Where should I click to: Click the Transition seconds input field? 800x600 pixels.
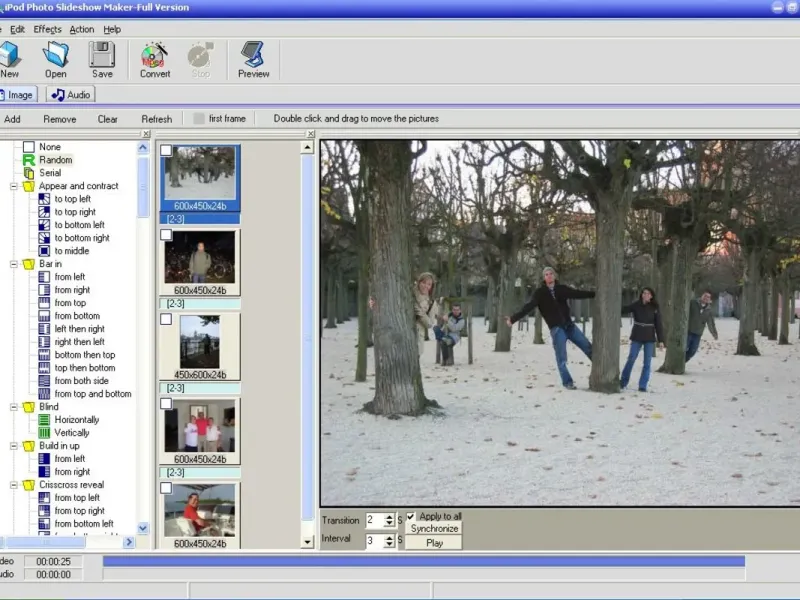click(x=374, y=520)
